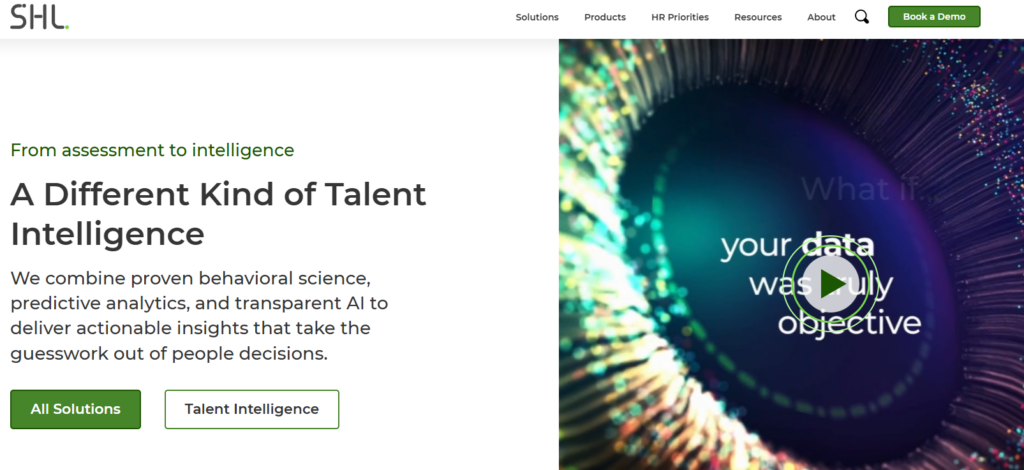Screen dimensions: 1024x470
Task: Click the word 'objective' on the video
Action: click(849, 324)
